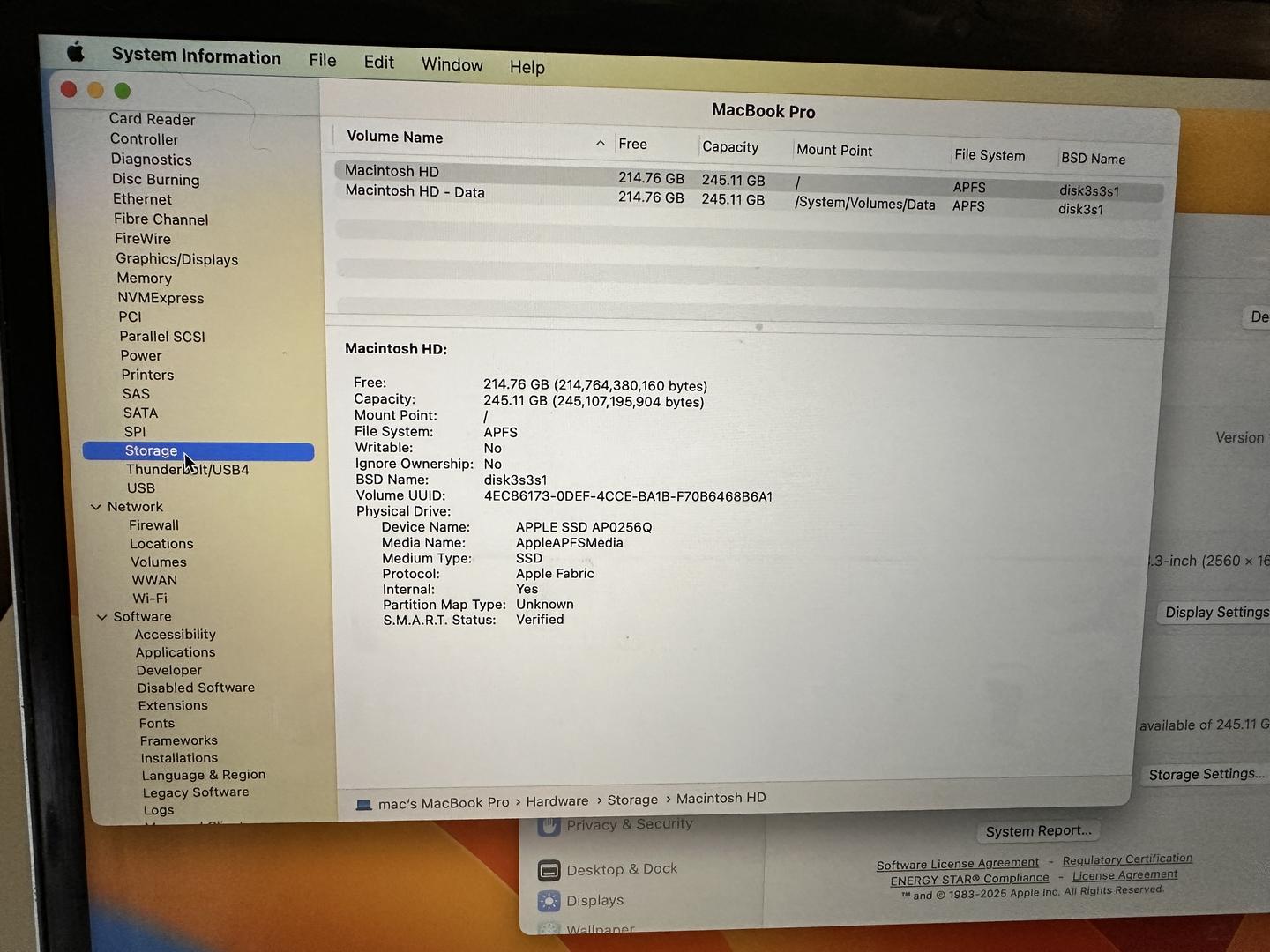
Task: Click the Displays sun icon
Action: point(549,901)
